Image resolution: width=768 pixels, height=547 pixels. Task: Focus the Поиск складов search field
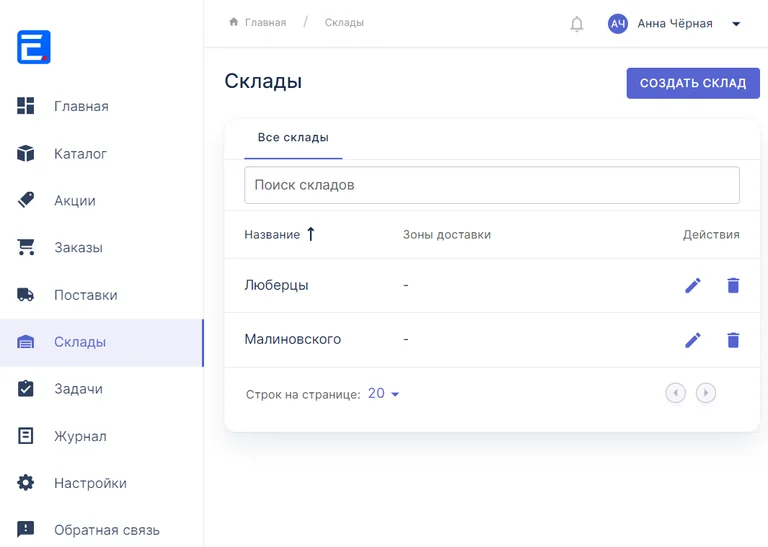coord(492,185)
